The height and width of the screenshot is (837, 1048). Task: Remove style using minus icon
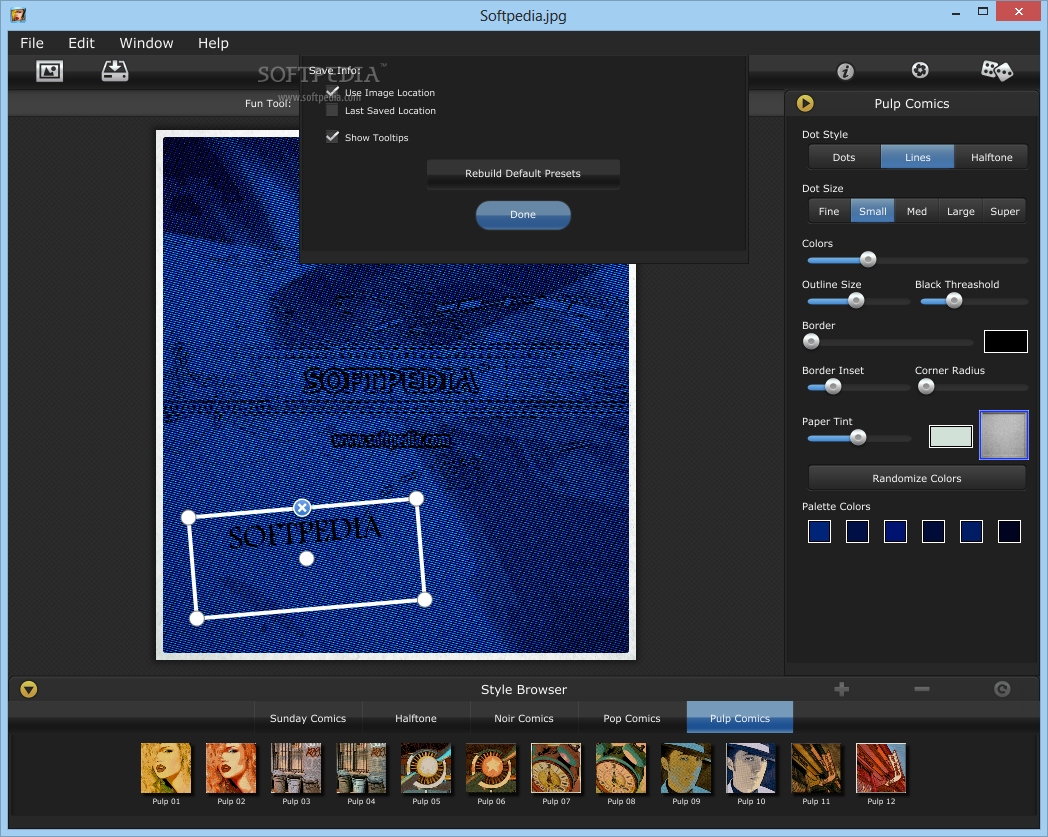[x=922, y=689]
